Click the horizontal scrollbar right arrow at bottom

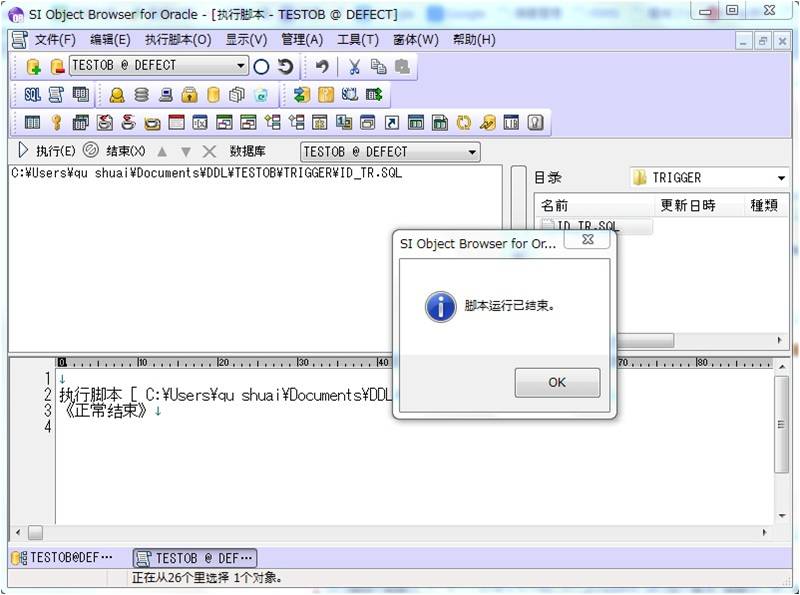tap(764, 532)
